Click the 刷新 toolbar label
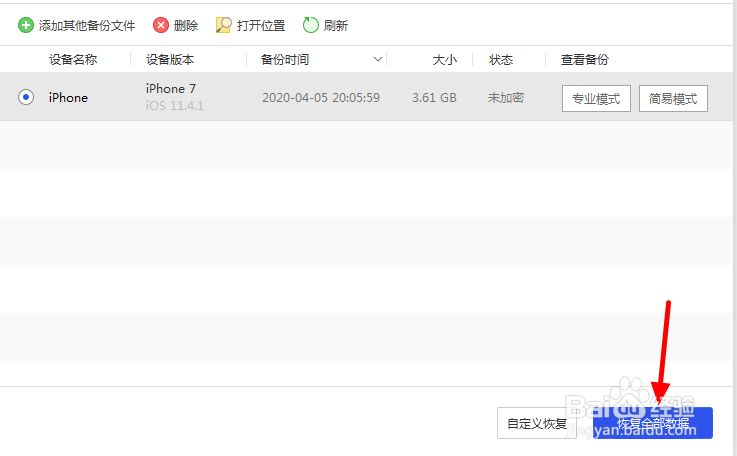 336,25
